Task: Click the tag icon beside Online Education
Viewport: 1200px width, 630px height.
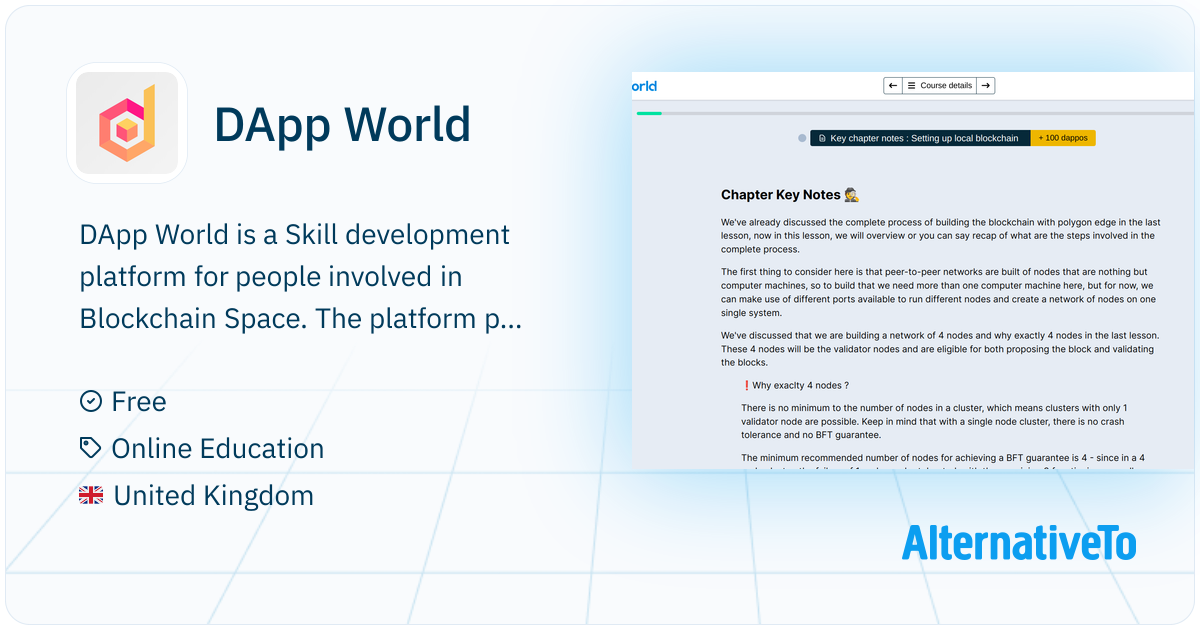Action: [90, 448]
